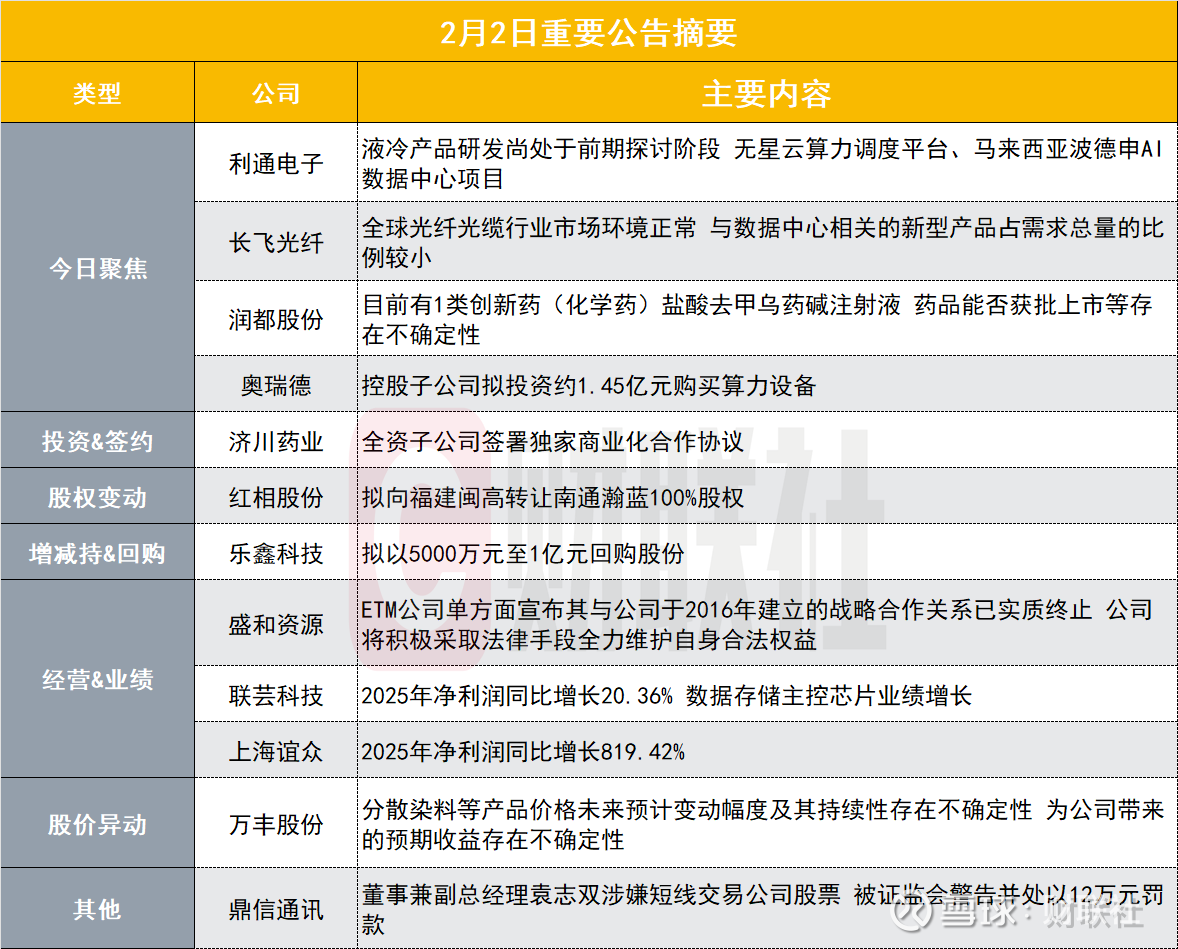Click the 公司 column header
The height and width of the screenshot is (949, 1178).
pyautogui.click(x=276, y=93)
